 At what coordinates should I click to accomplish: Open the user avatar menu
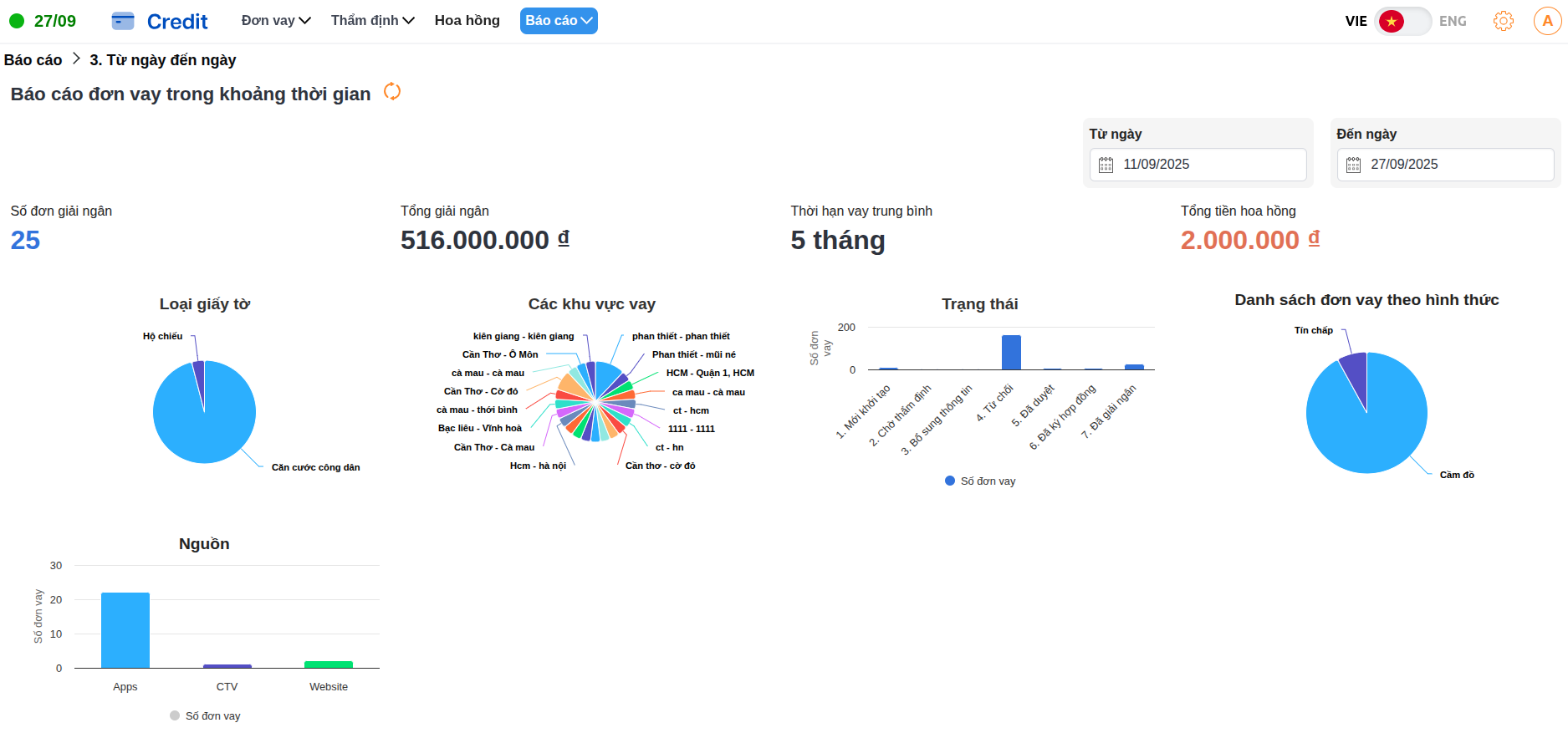(x=1547, y=21)
